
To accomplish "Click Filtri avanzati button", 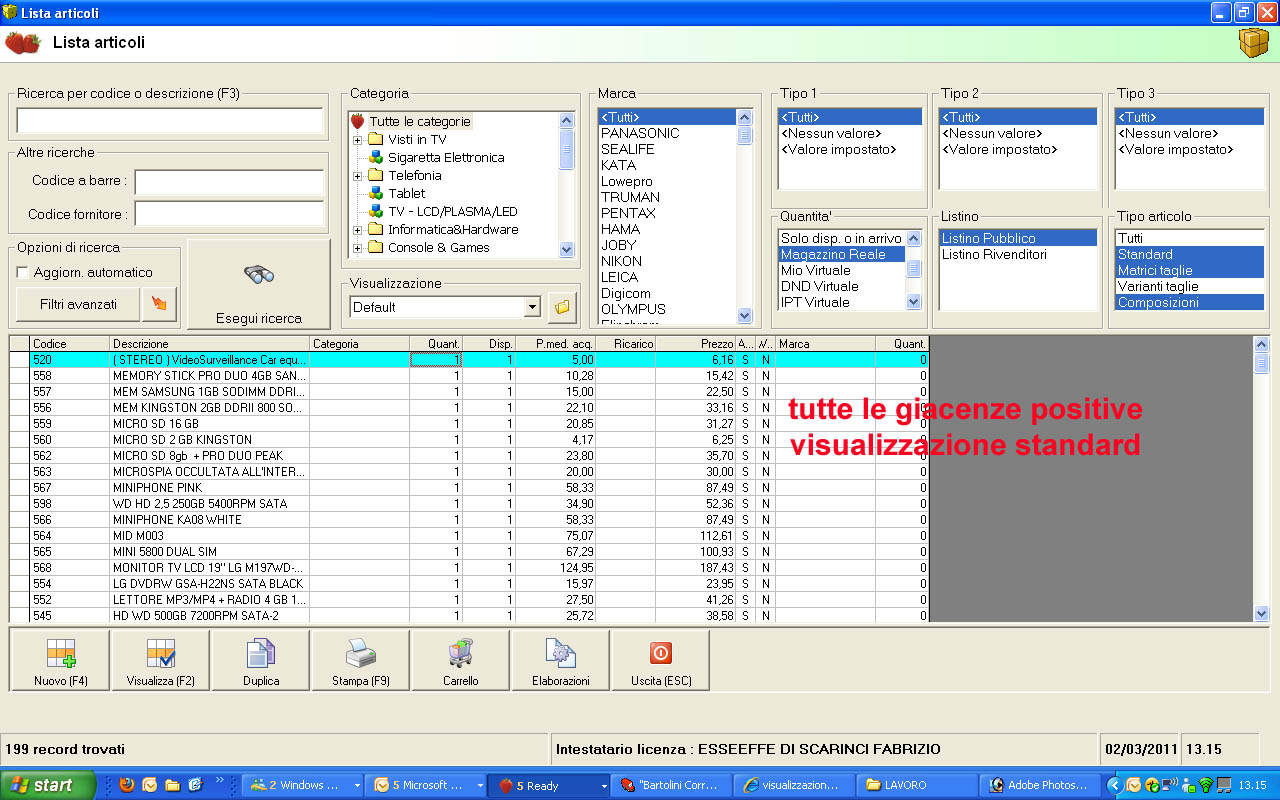I will pos(78,304).
